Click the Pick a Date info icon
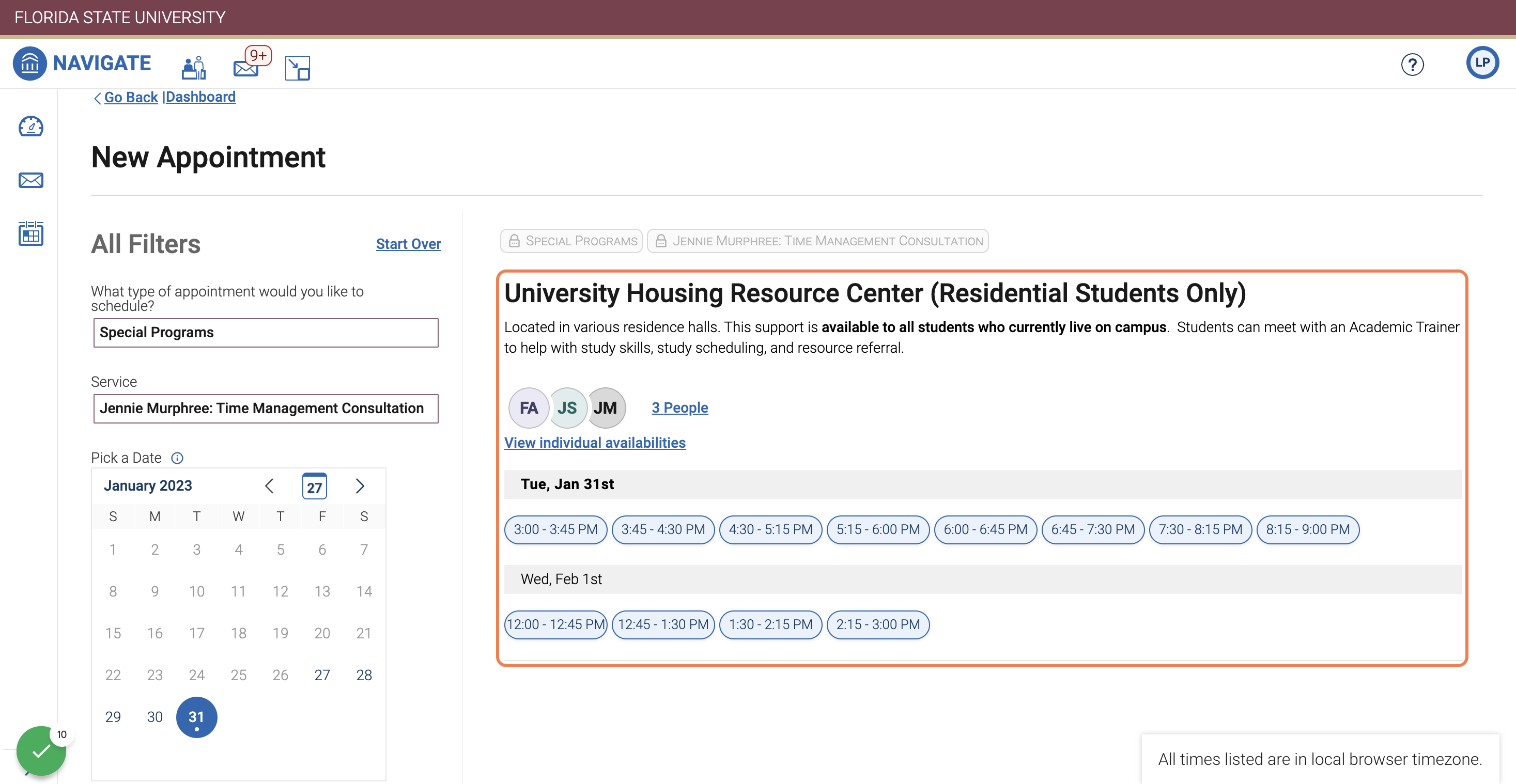Image resolution: width=1516 pixels, height=784 pixels. pyautogui.click(x=177, y=458)
